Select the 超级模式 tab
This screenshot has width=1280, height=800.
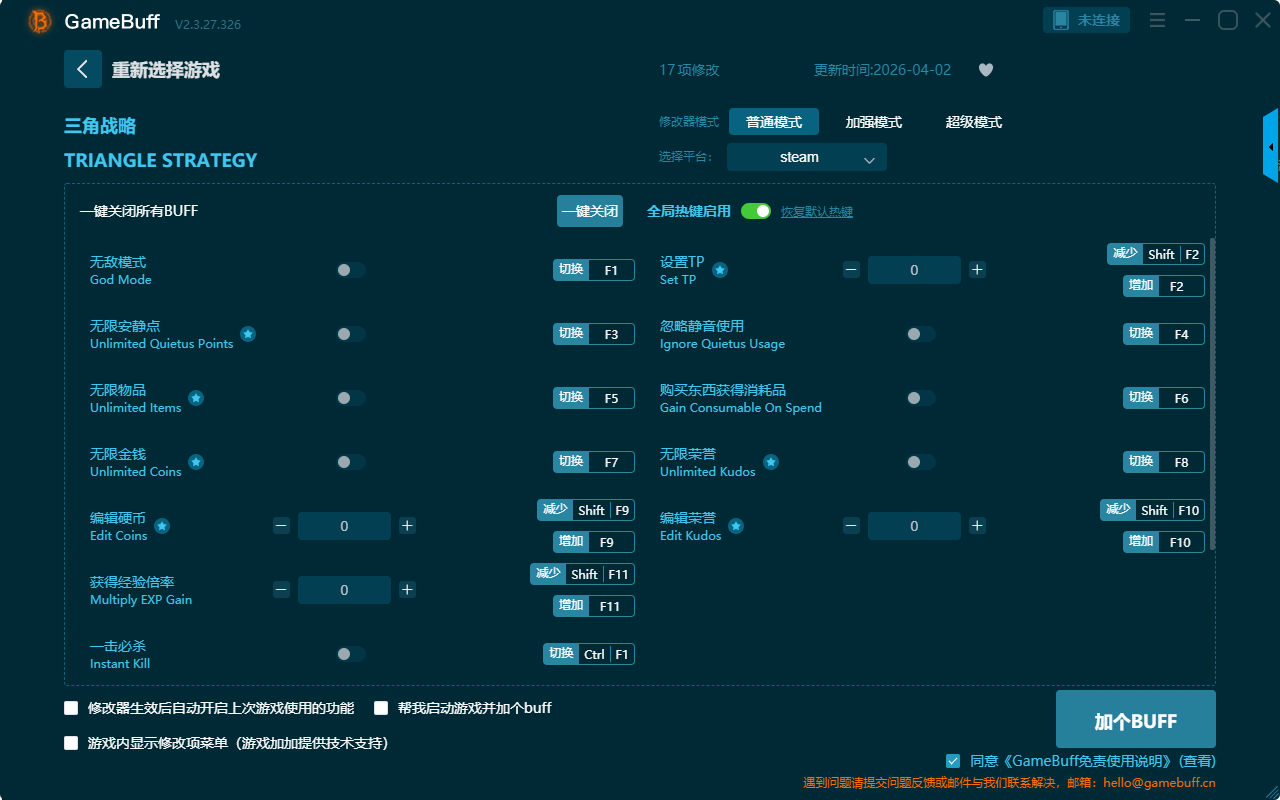point(973,122)
